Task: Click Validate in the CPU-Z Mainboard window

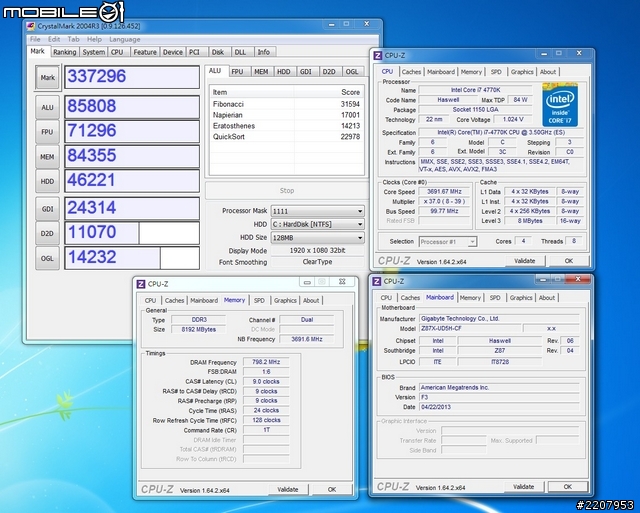Action: click(524, 486)
